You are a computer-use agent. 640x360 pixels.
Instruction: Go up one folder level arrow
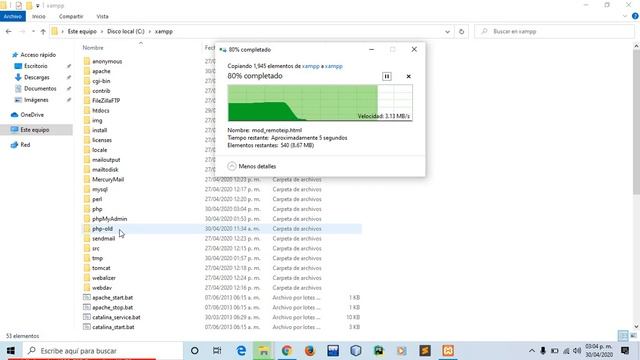(x=43, y=31)
